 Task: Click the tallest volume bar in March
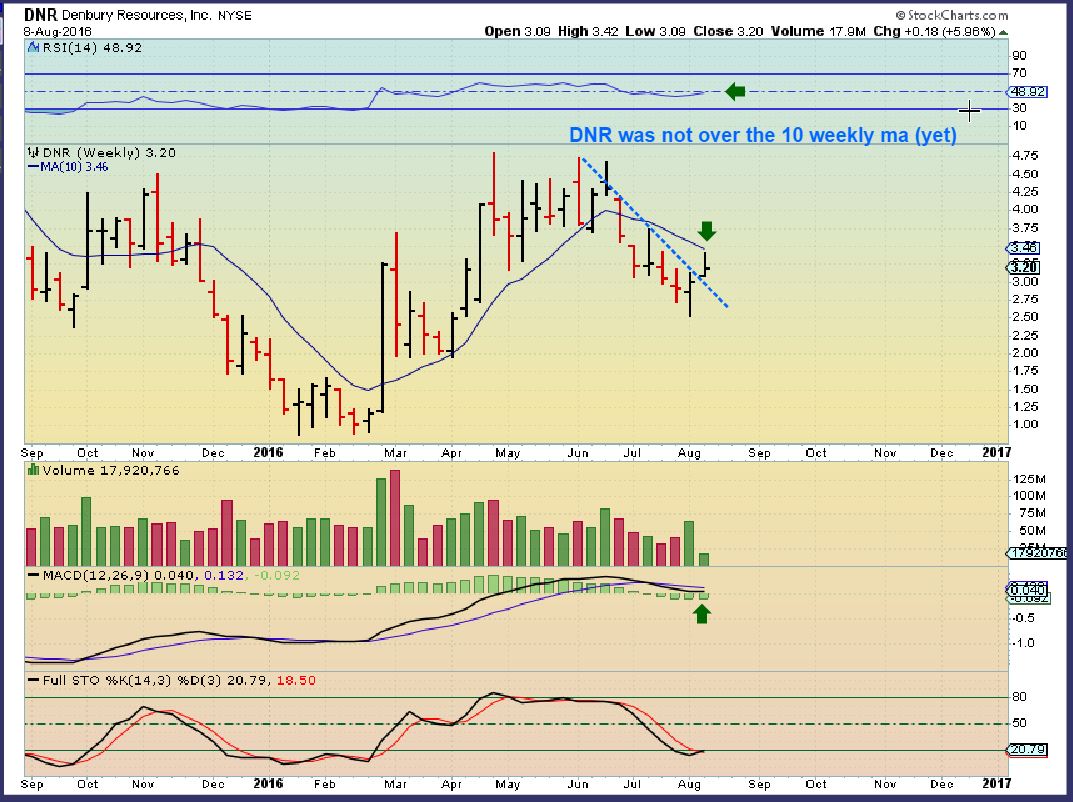395,517
